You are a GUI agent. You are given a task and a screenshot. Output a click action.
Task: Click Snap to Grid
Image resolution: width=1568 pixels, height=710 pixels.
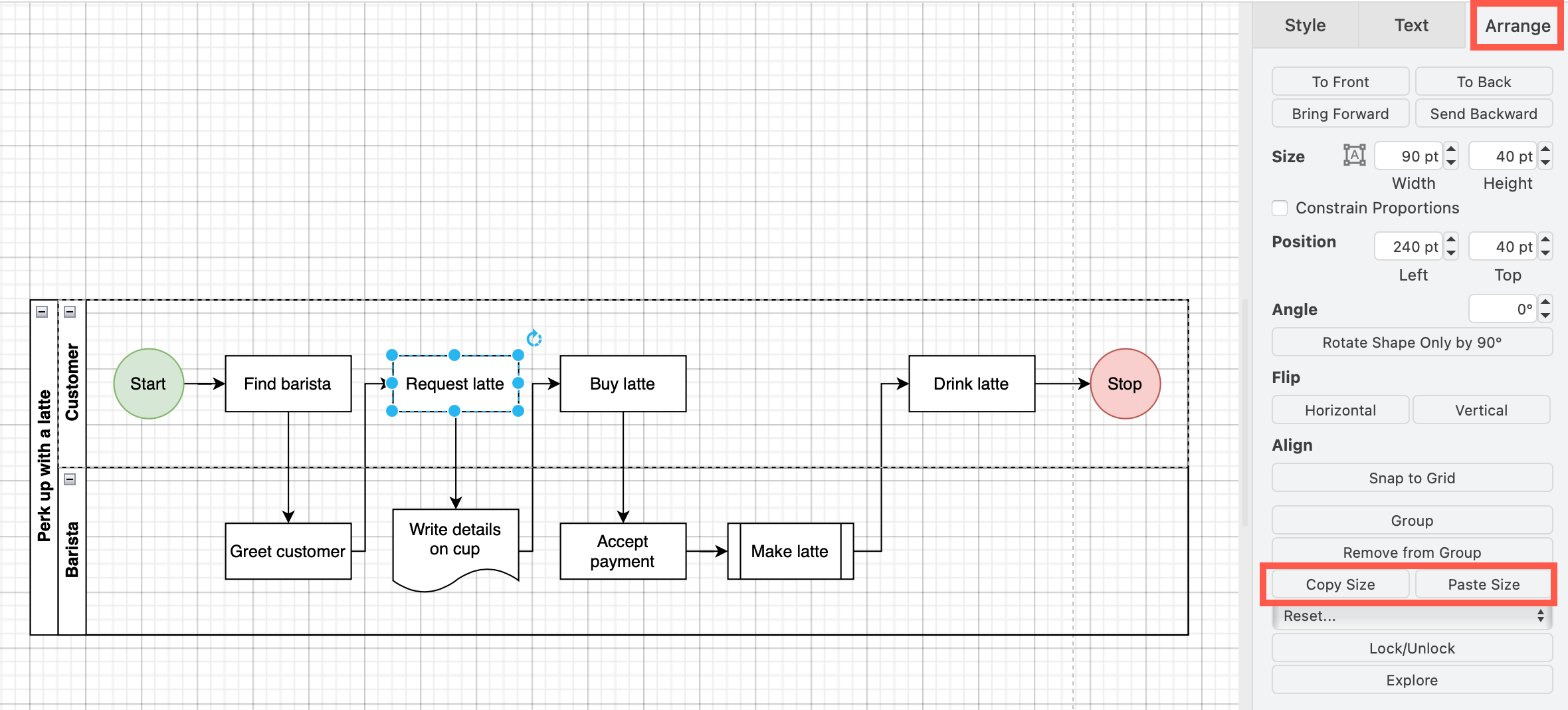[x=1411, y=477]
